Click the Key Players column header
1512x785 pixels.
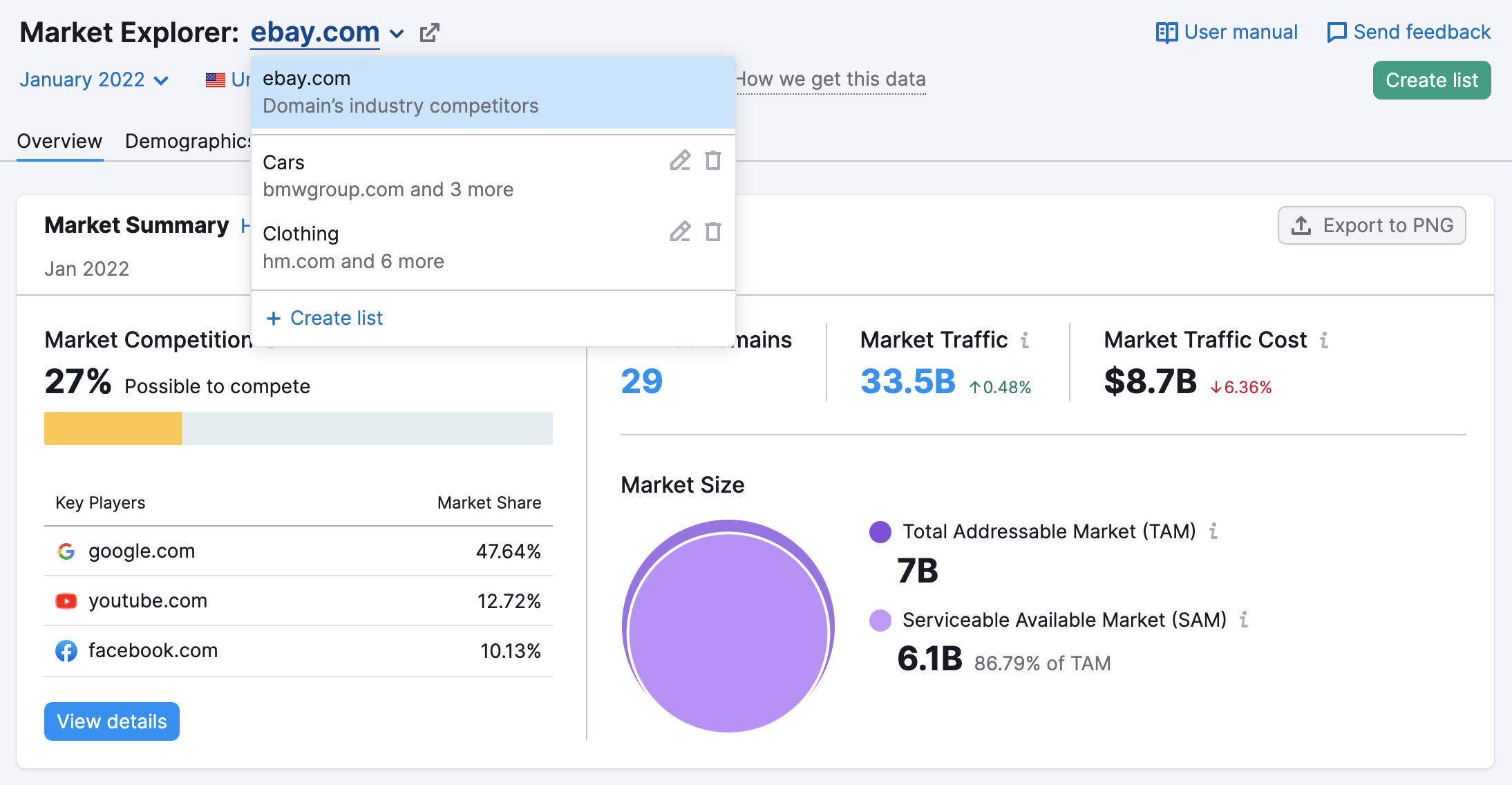click(100, 503)
